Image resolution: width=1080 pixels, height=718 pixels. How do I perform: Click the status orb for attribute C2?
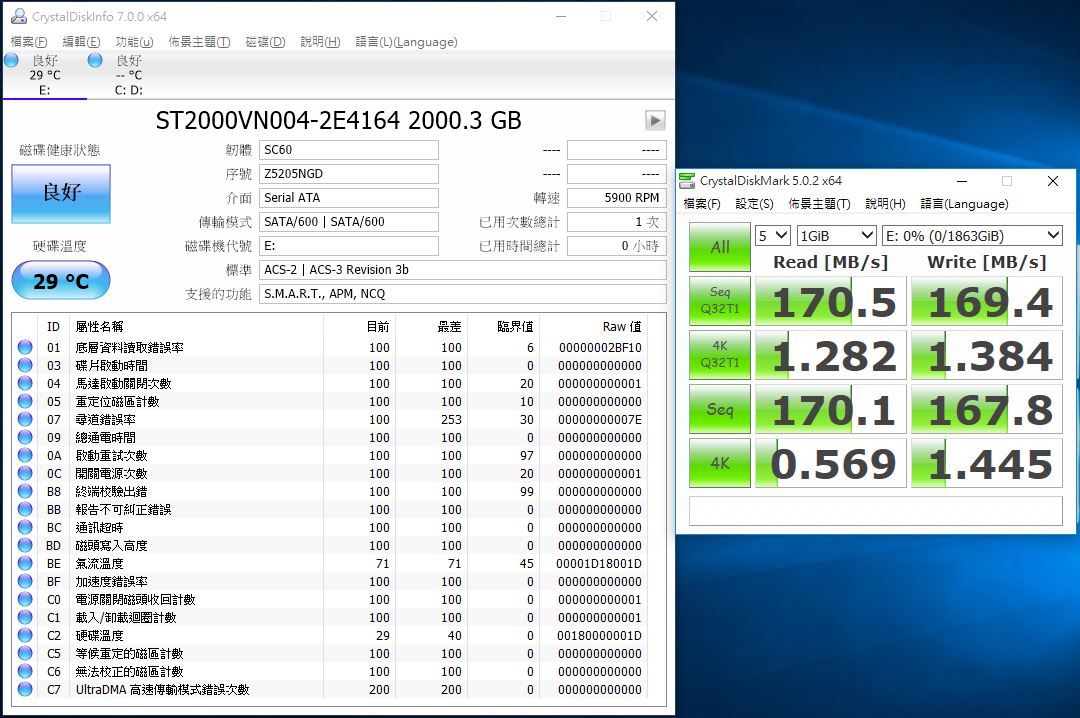click(25, 635)
